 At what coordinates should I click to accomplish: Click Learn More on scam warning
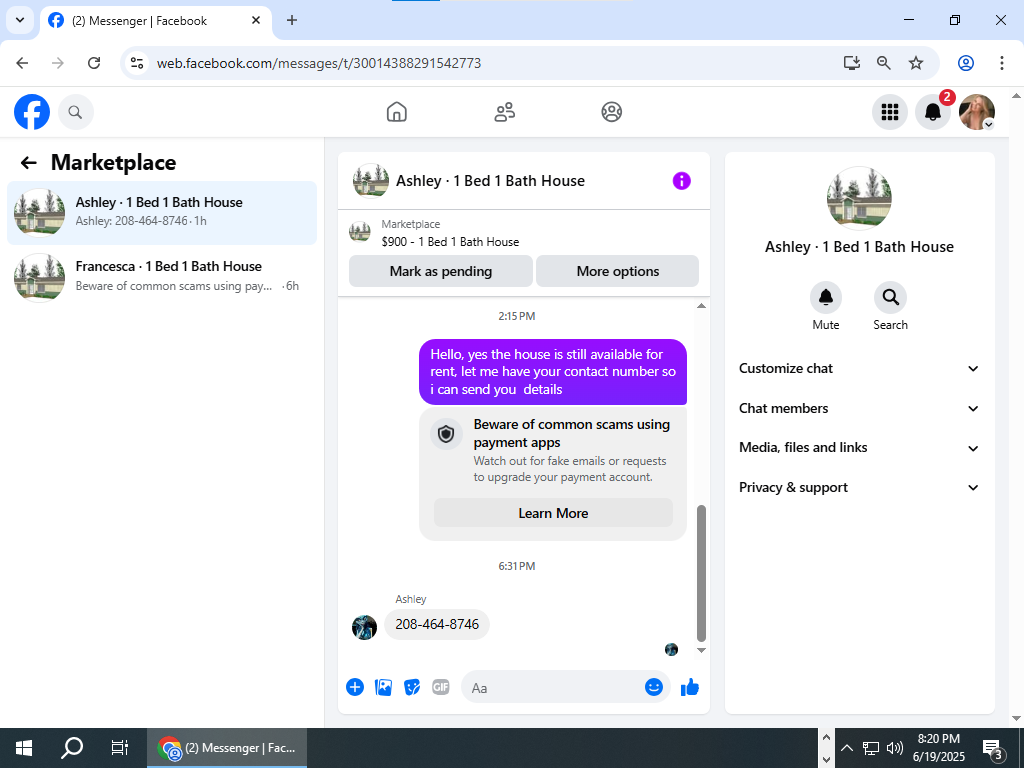(x=553, y=513)
